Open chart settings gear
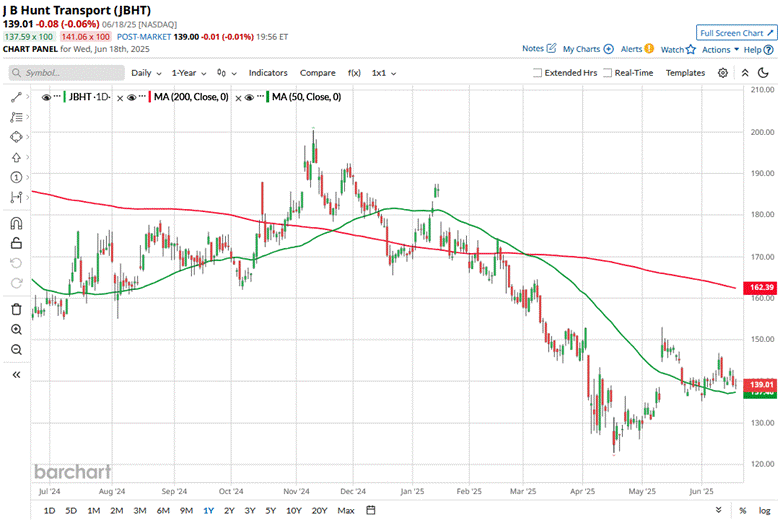Image resolution: width=780 pixels, height=520 pixels. 723,73
